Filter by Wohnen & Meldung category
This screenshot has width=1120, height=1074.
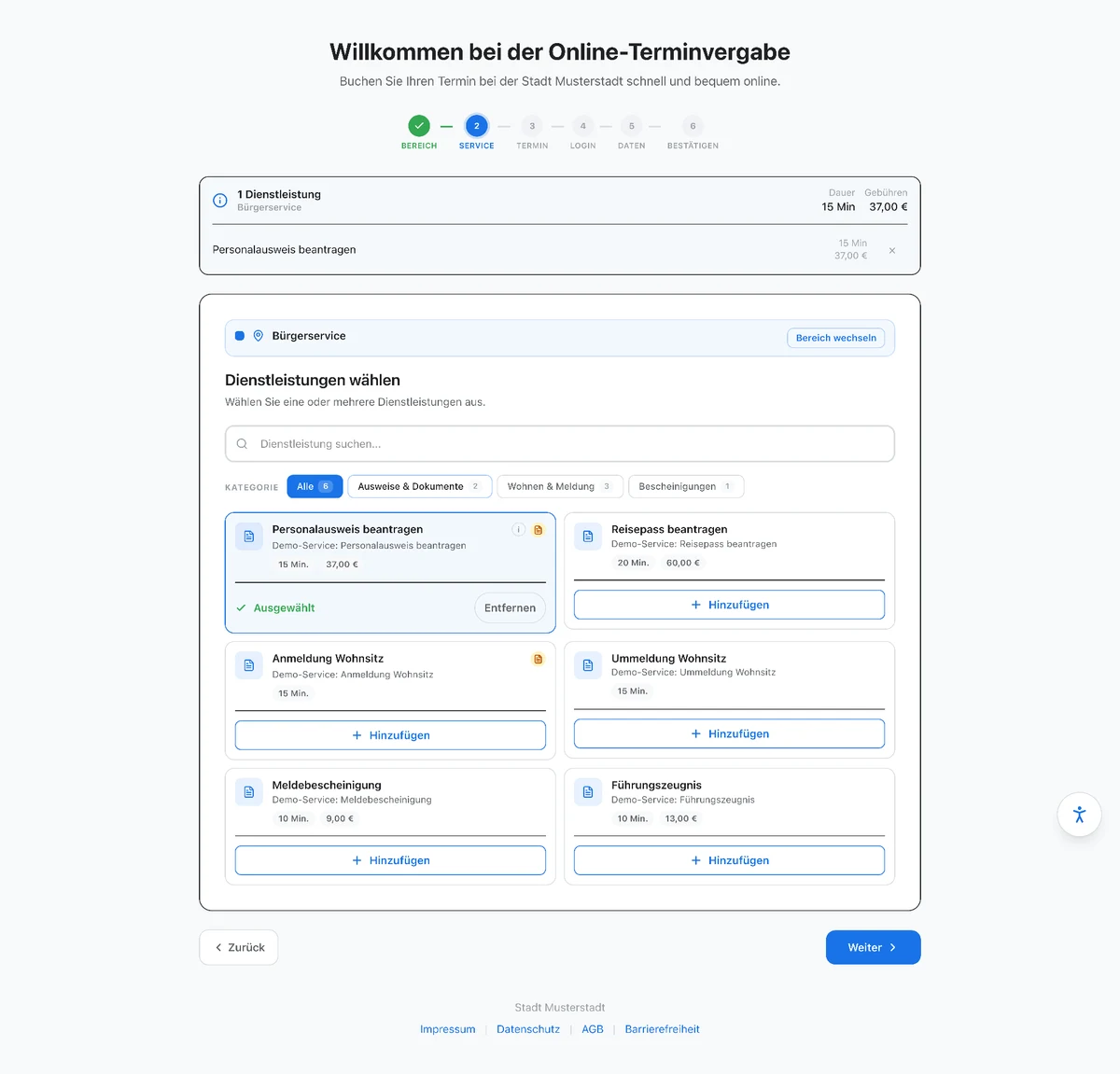point(560,486)
